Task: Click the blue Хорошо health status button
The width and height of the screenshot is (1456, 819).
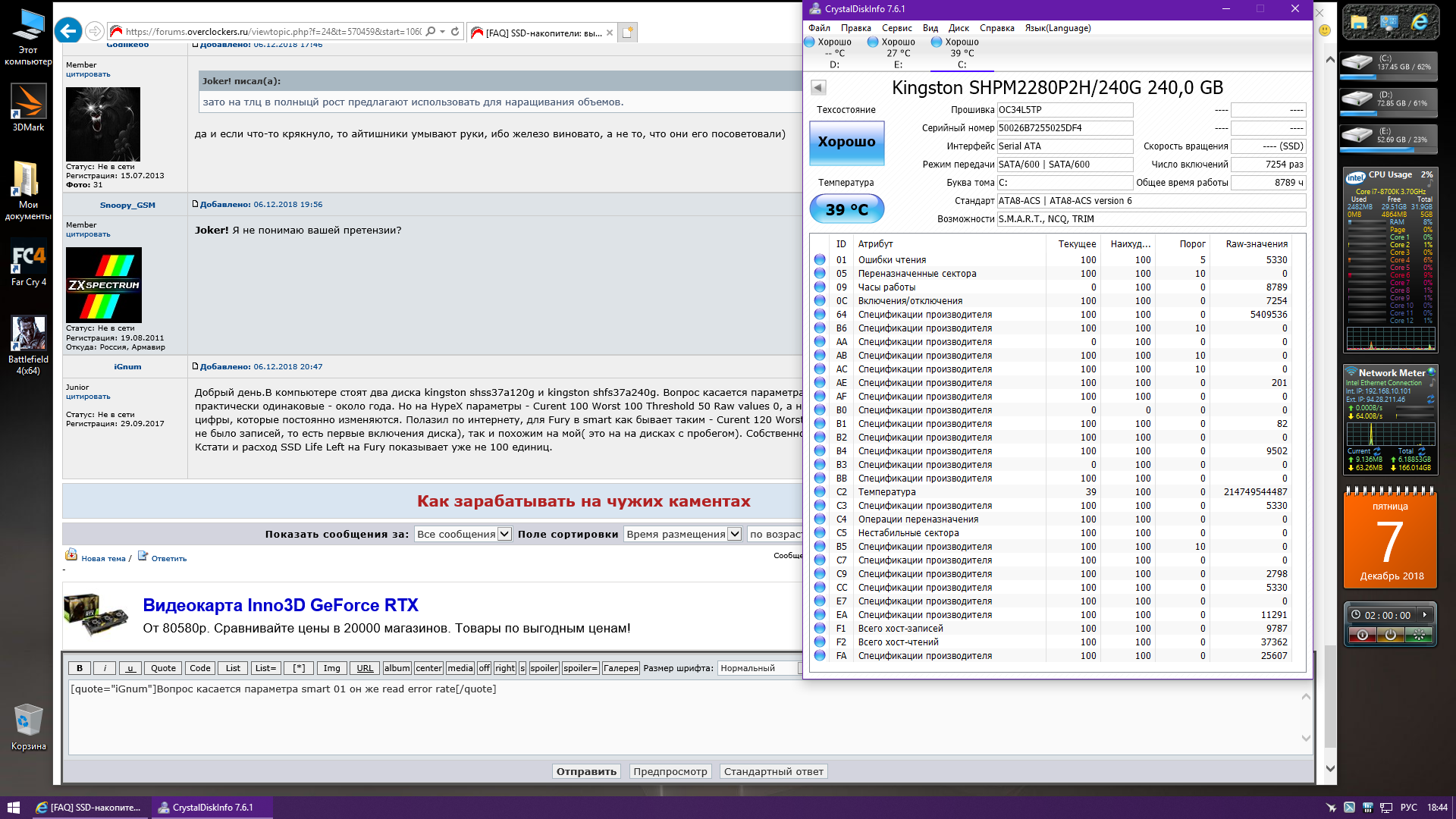Action: tap(846, 143)
